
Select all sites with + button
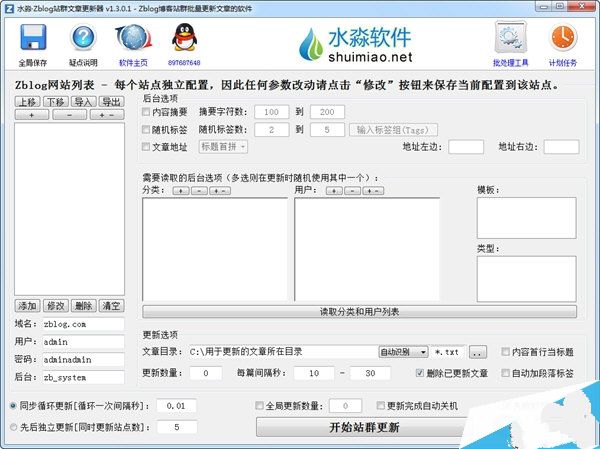coord(32,114)
